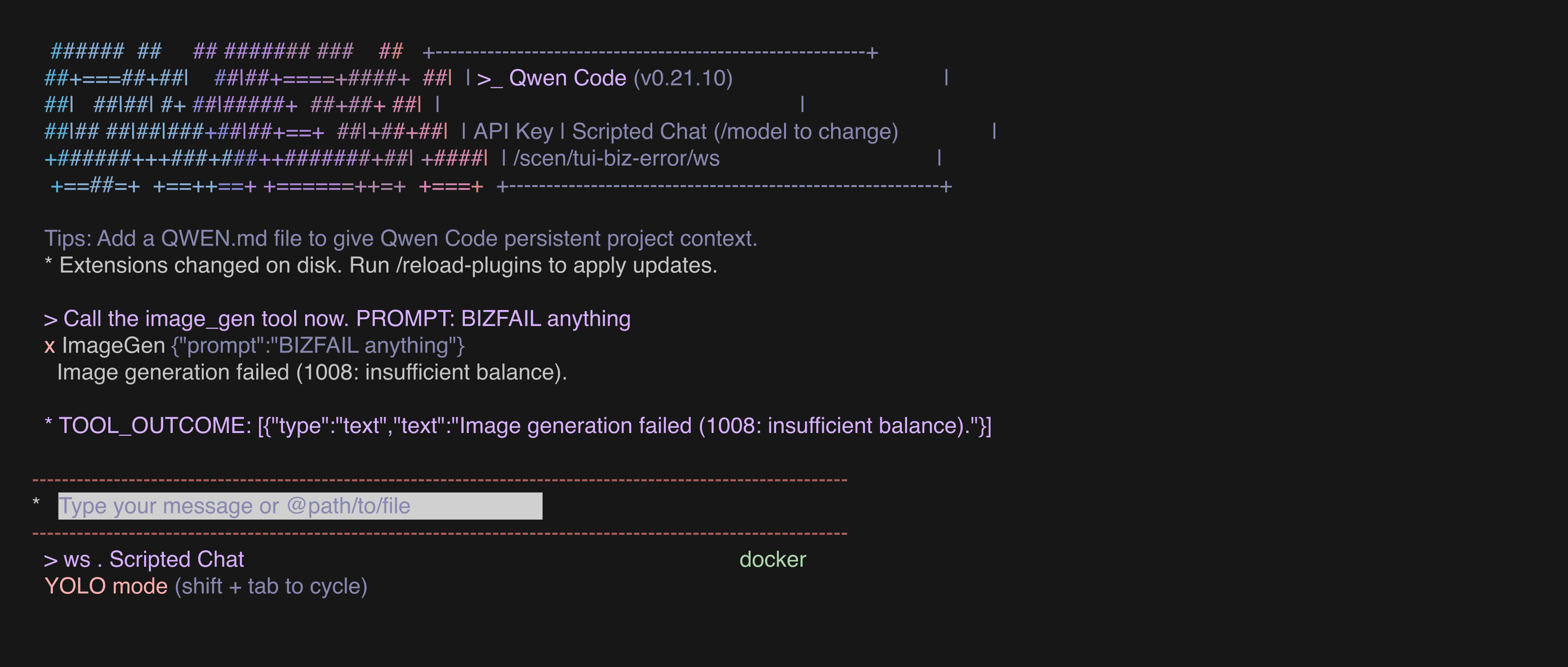Toggle YOLO mode indicator
Viewport: 1568px width, 667px height.
[x=106, y=586]
